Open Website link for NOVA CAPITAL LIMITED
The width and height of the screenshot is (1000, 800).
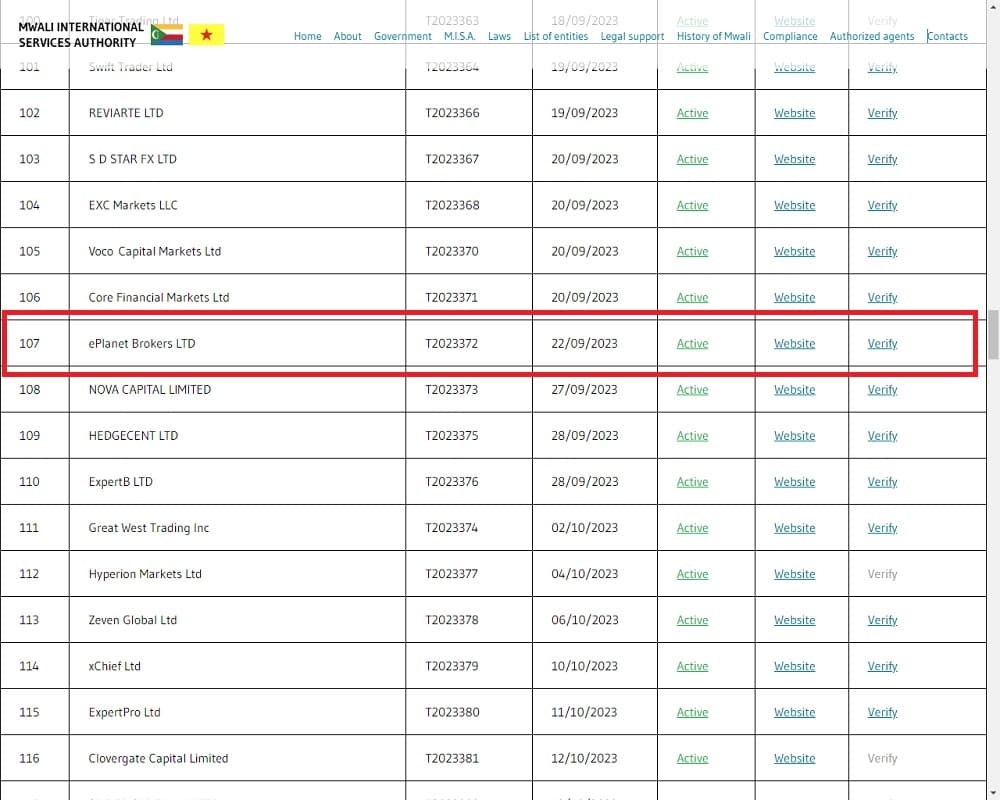[x=794, y=390]
